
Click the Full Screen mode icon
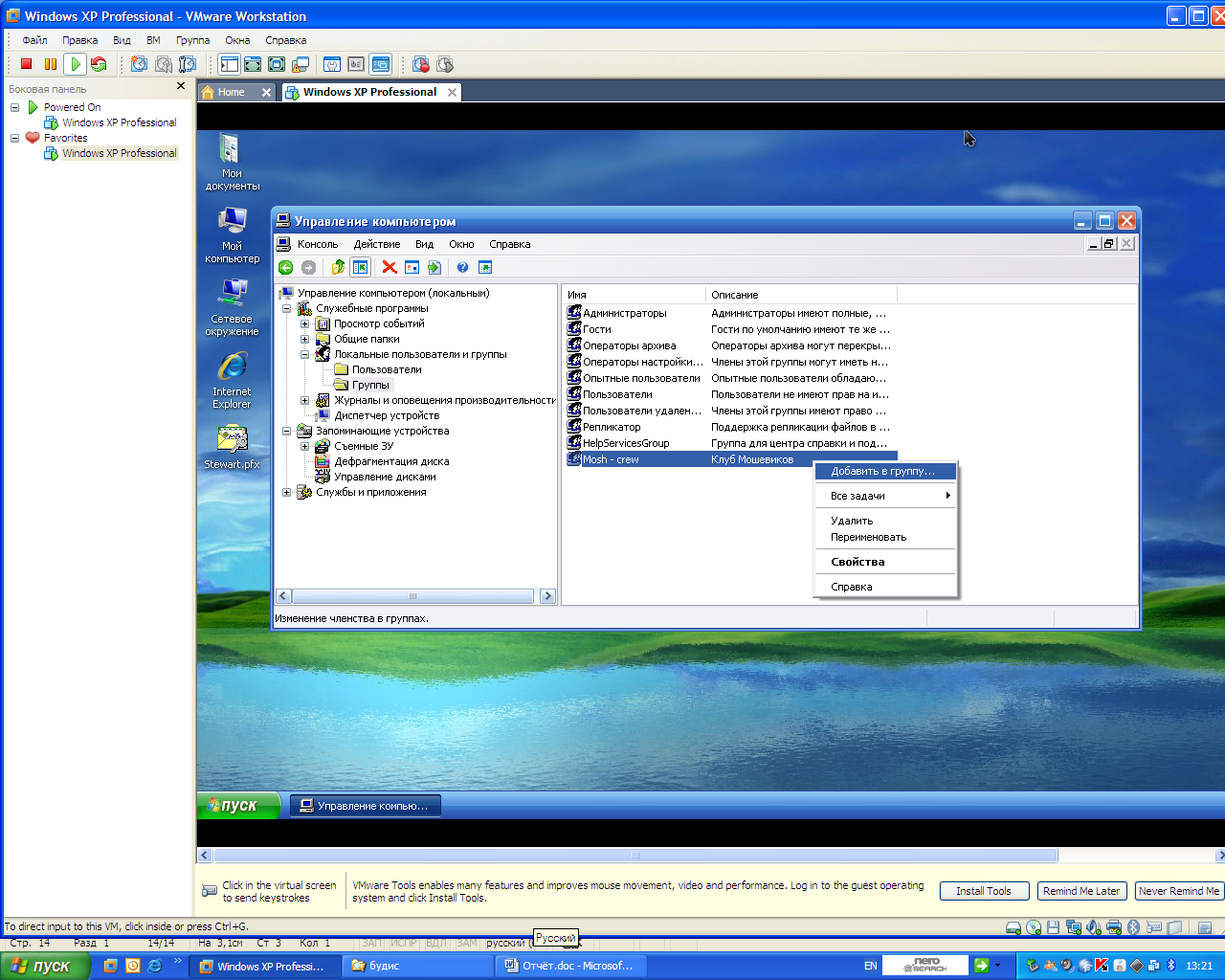coord(277,64)
